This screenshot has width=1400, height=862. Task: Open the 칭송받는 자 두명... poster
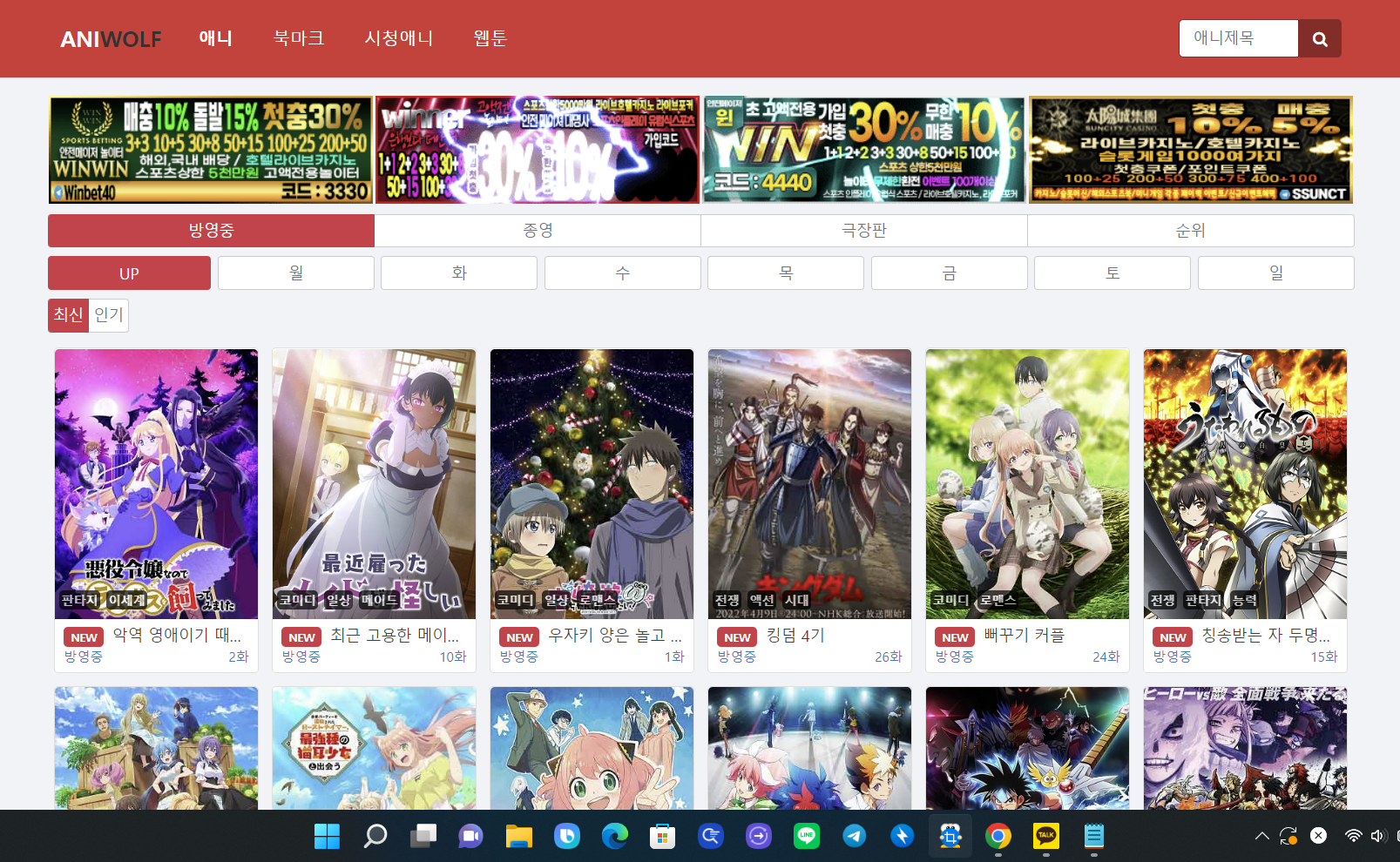[x=1245, y=484]
